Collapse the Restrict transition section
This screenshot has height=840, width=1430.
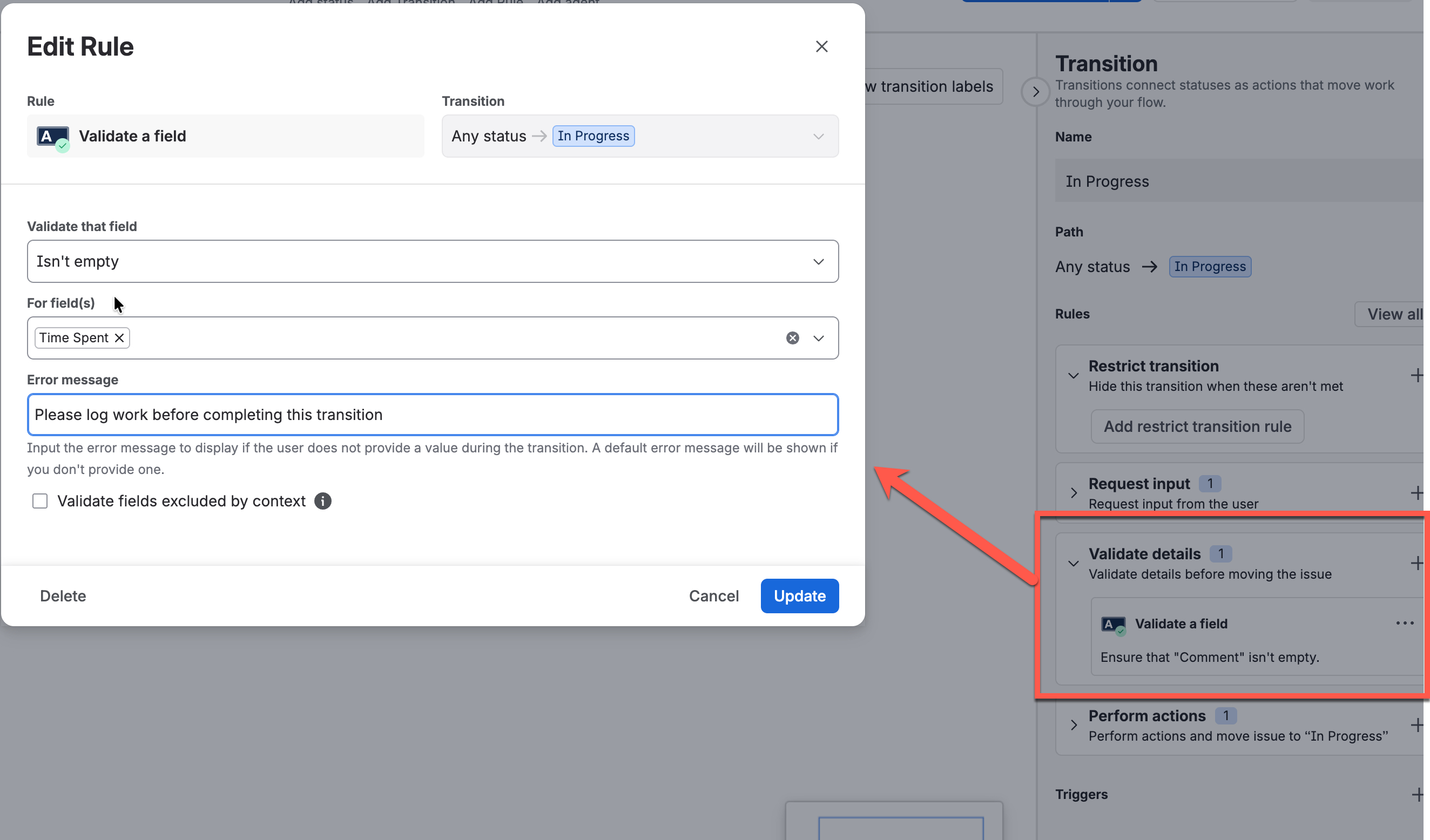pyautogui.click(x=1072, y=376)
